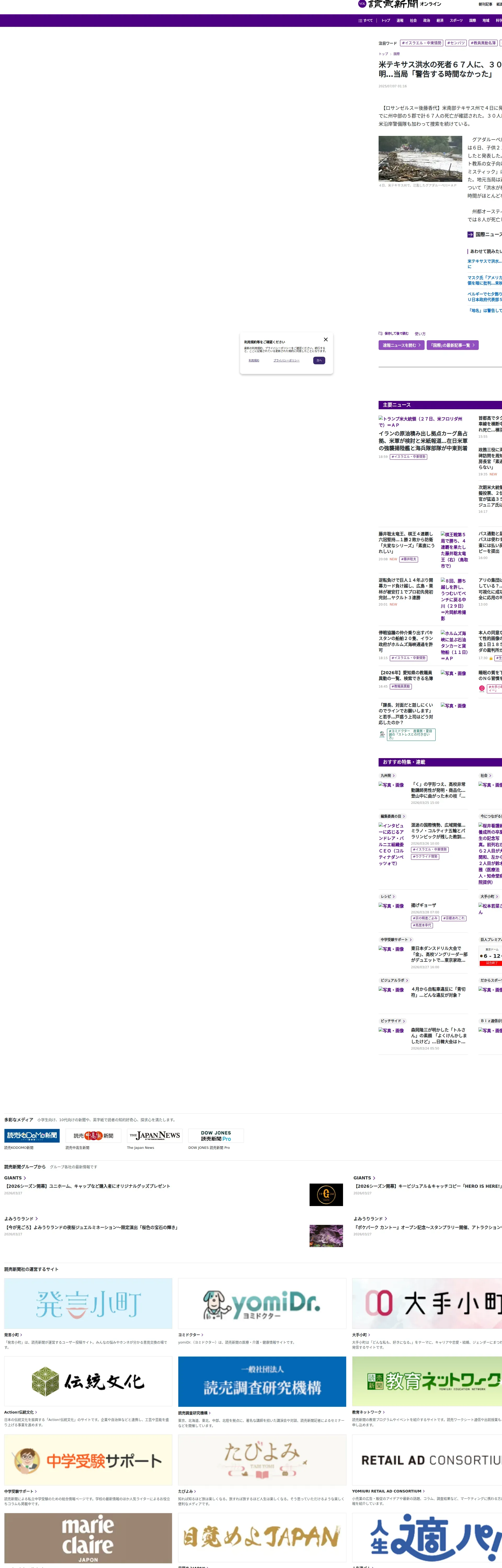Screen dimensions: 502x1568
Task: Open the よみうりランドの夜桜ジュエルミネーション article
Action: coord(92,1227)
